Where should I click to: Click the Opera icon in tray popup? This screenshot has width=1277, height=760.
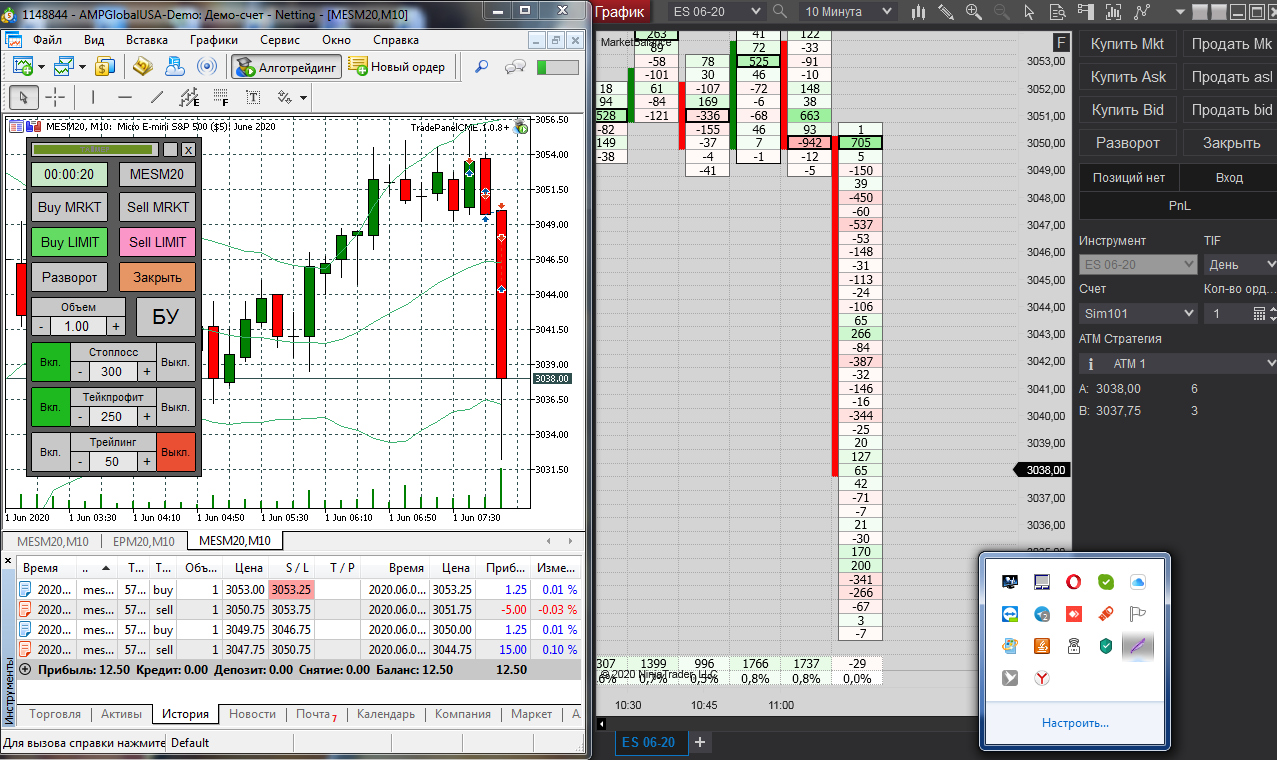(x=1073, y=581)
